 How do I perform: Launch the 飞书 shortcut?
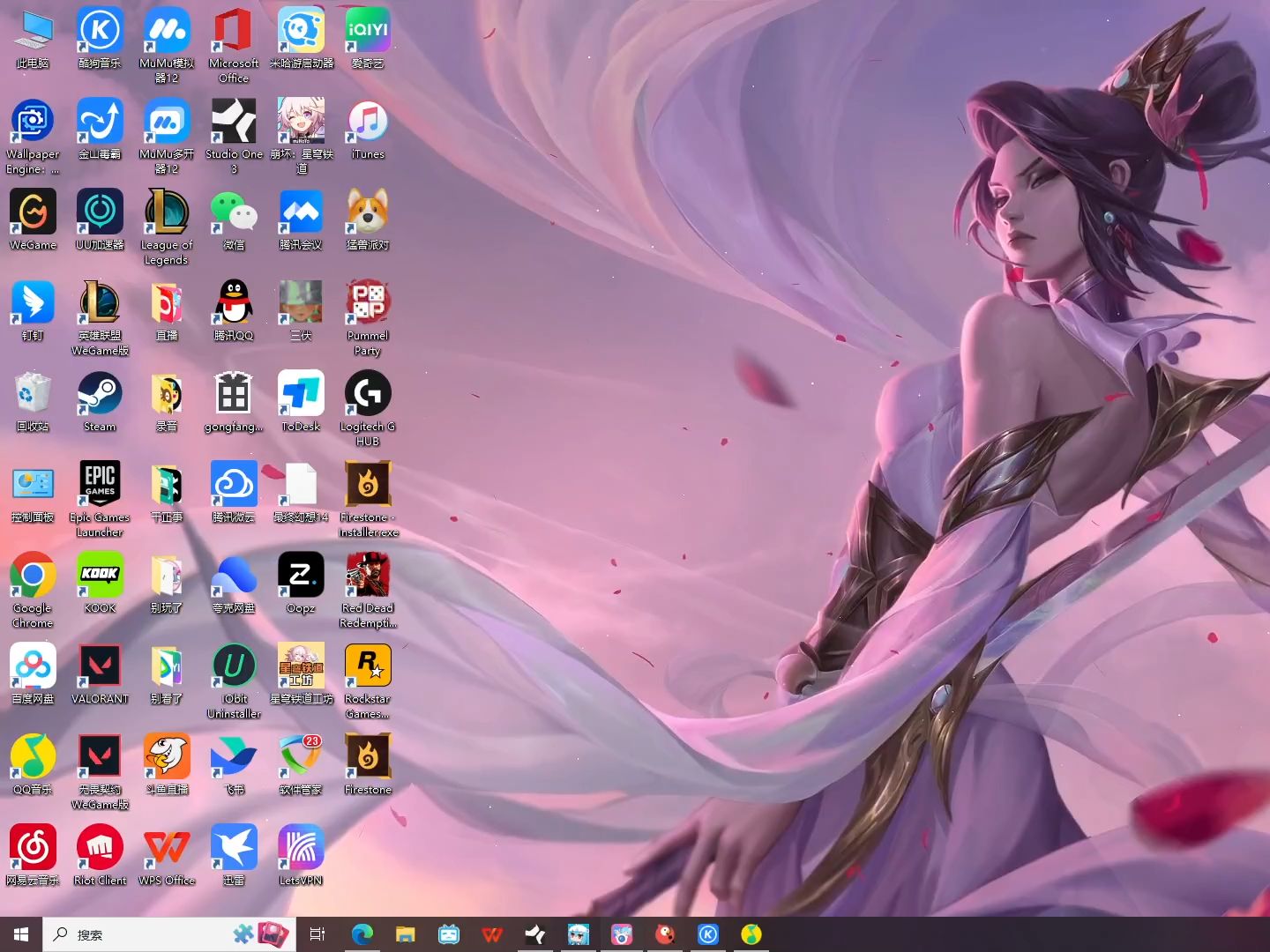click(234, 765)
